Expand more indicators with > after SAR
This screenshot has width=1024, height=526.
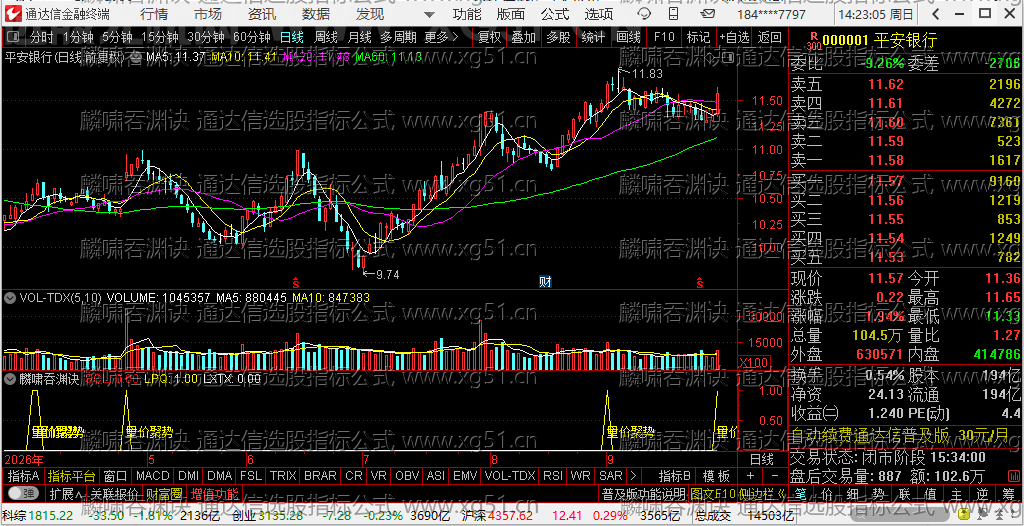tap(632, 475)
